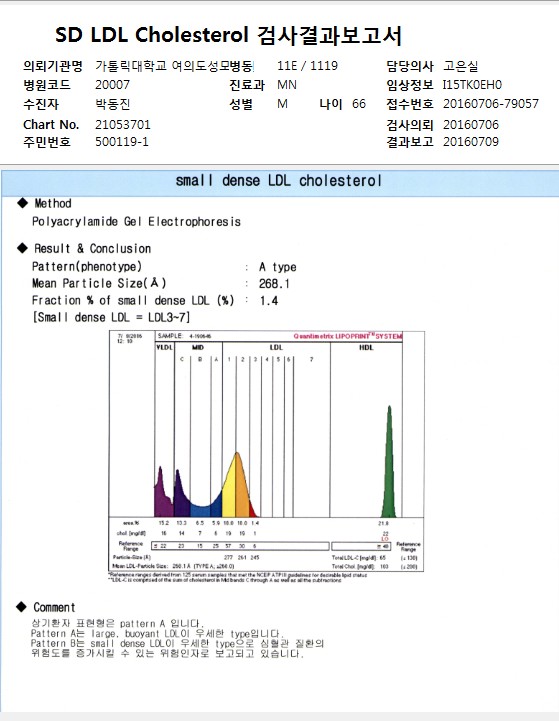Click the diamond bullet beside Method
The height and width of the screenshot is (721, 559).
23,203
